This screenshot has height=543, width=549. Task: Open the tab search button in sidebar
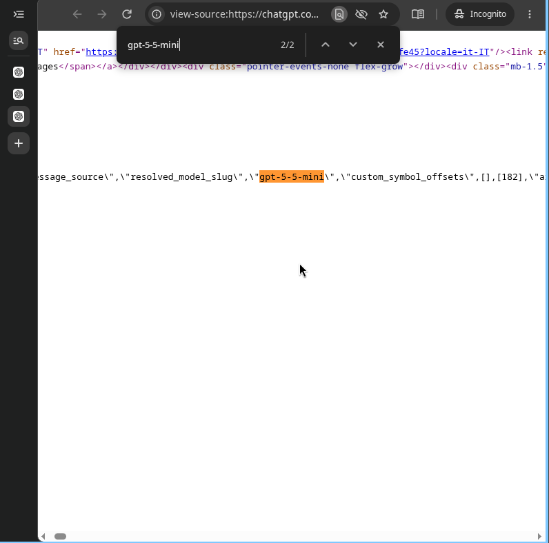click(x=19, y=41)
